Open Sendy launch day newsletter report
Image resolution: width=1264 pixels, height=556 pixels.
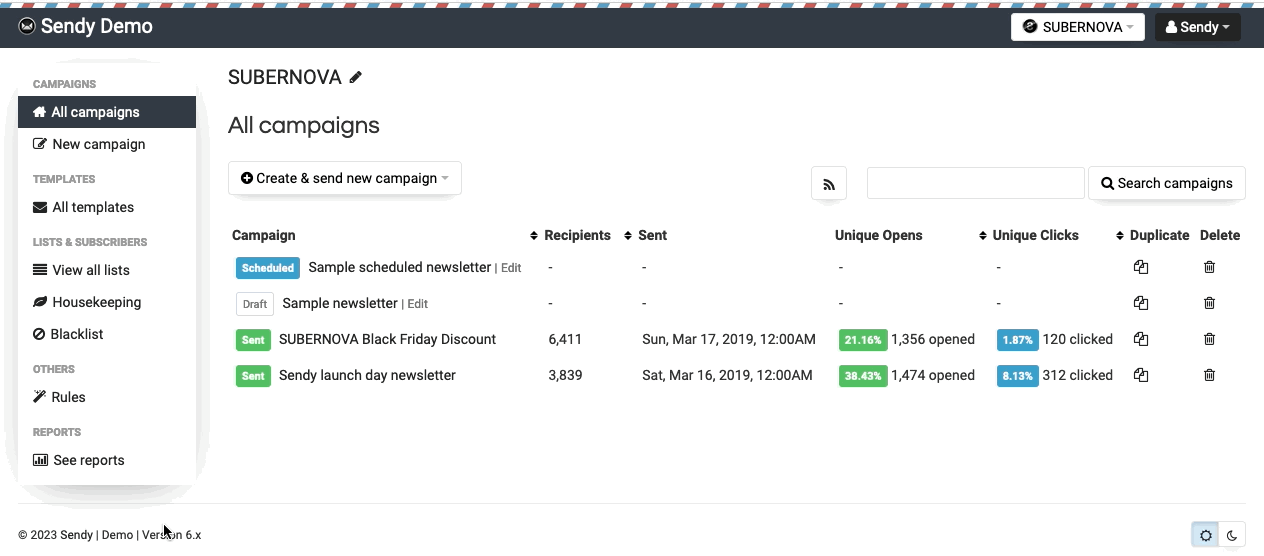pyautogui.click(x=367, y=375)
